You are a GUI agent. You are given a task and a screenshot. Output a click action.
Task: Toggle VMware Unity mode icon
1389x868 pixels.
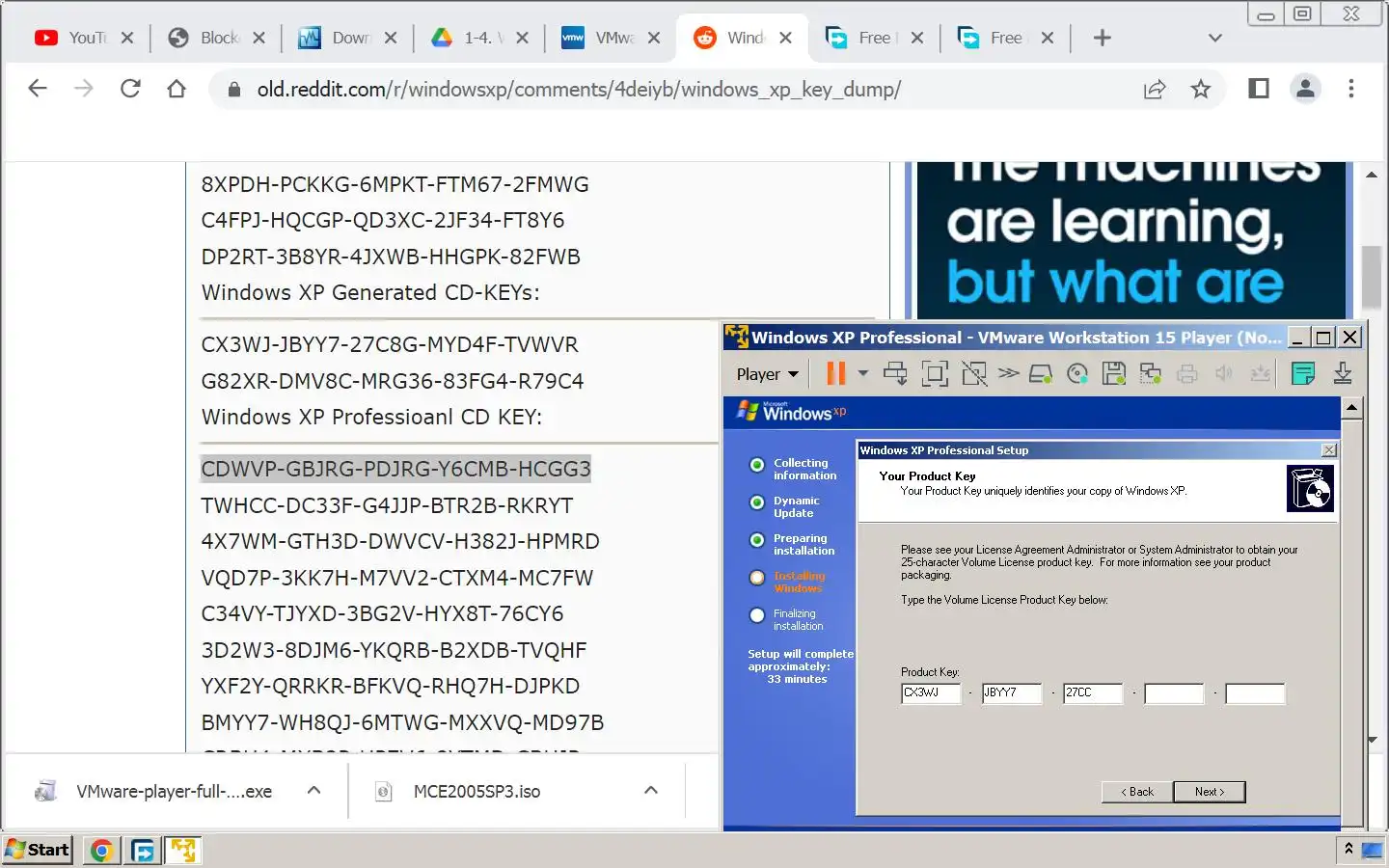click(x=974, y=373)
